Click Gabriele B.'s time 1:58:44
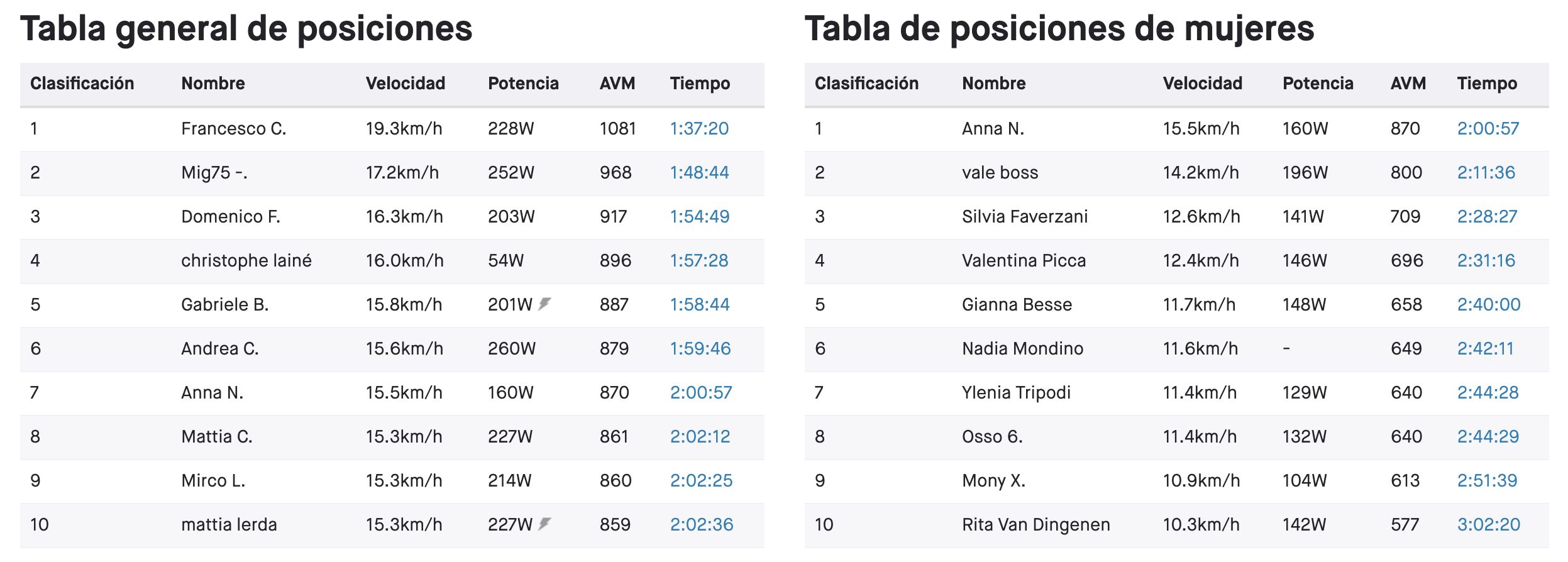1568x562 pixels. coord(700,305)
